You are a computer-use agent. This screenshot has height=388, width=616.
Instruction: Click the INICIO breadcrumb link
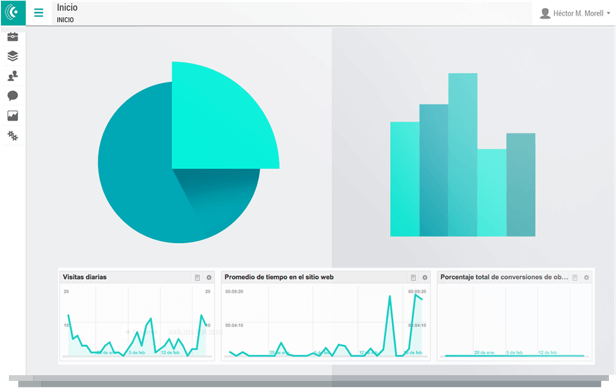[65, 20]
